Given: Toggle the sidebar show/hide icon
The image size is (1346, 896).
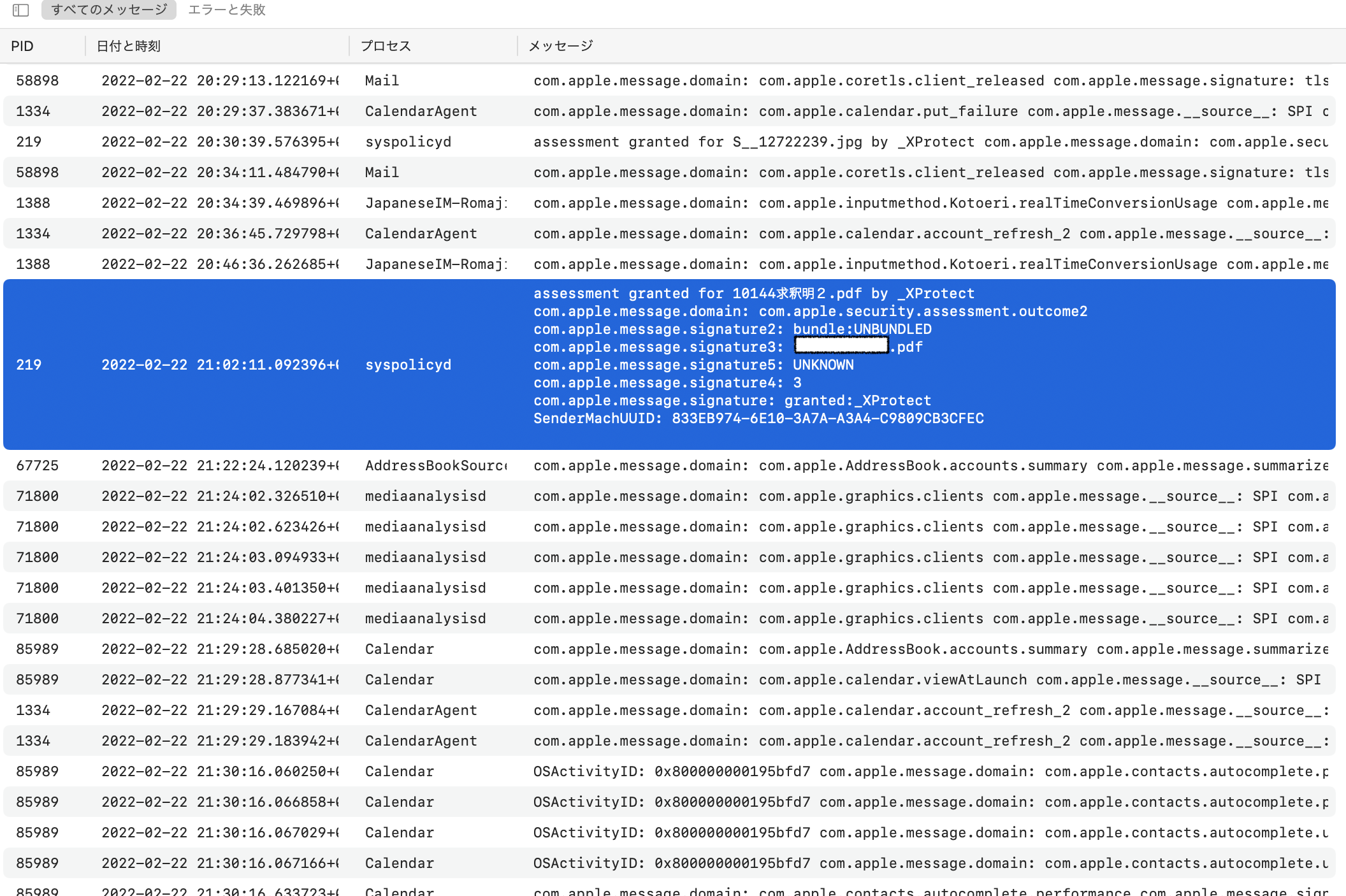Looking at the screenshot, I should [20, 10].
